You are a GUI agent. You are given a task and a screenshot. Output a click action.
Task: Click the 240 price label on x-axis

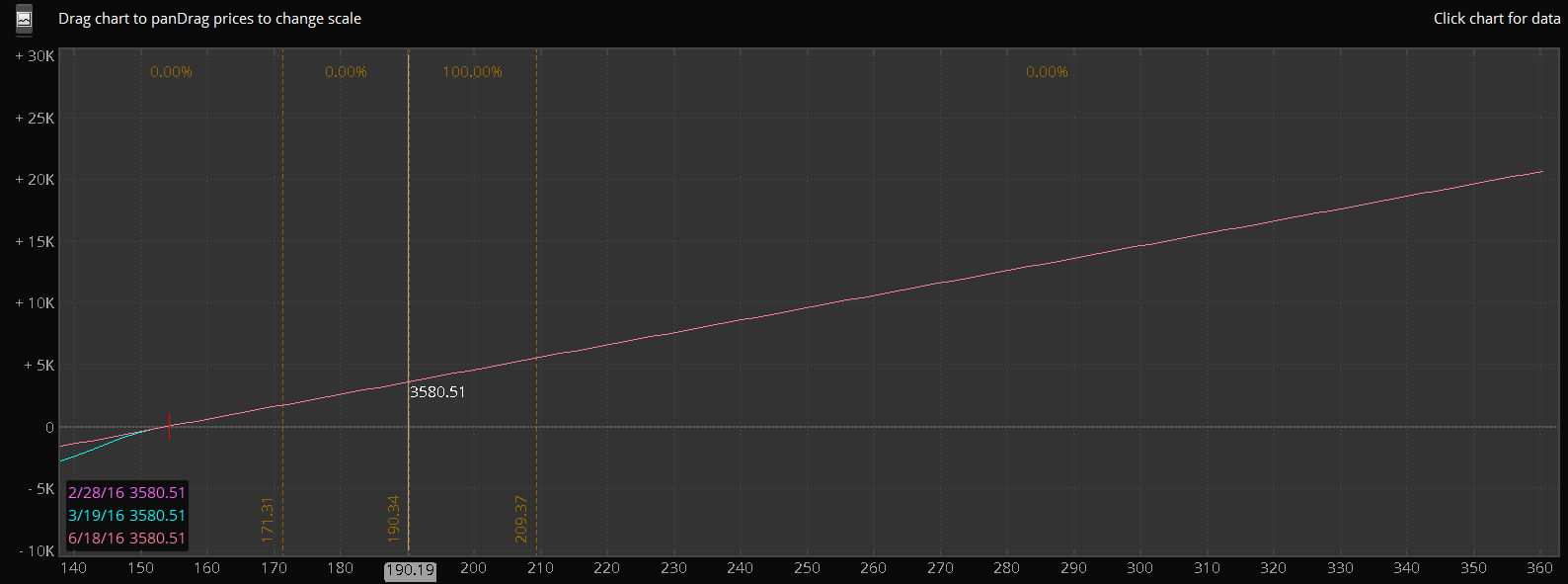pyautogui.click(x=740, y=568)
